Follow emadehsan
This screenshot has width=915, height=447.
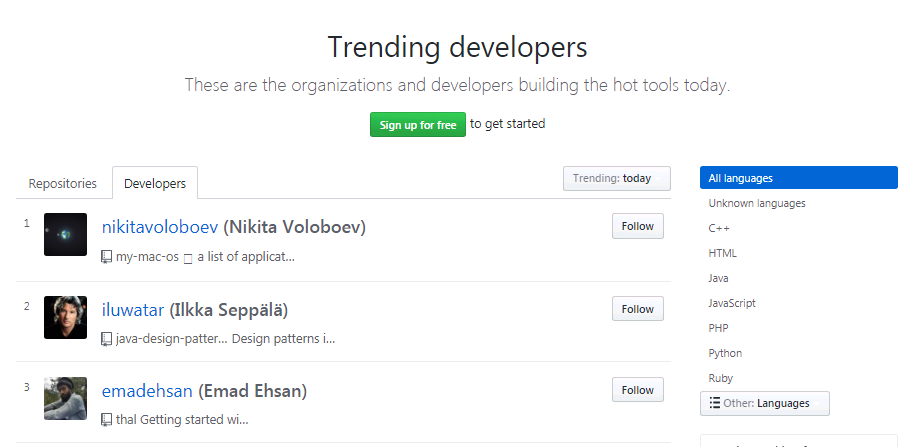pyautogui.click(x=637, y=390)
